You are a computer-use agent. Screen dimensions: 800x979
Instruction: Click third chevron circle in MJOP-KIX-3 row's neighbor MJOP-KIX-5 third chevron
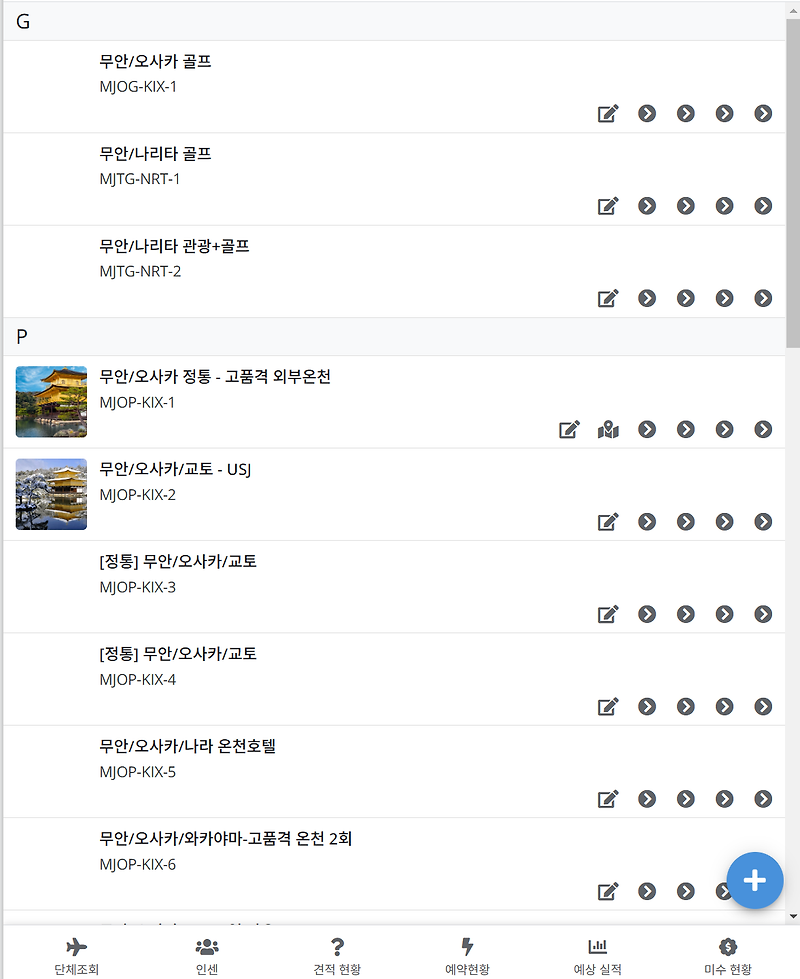pyautogui.click(x=724, y=799)
